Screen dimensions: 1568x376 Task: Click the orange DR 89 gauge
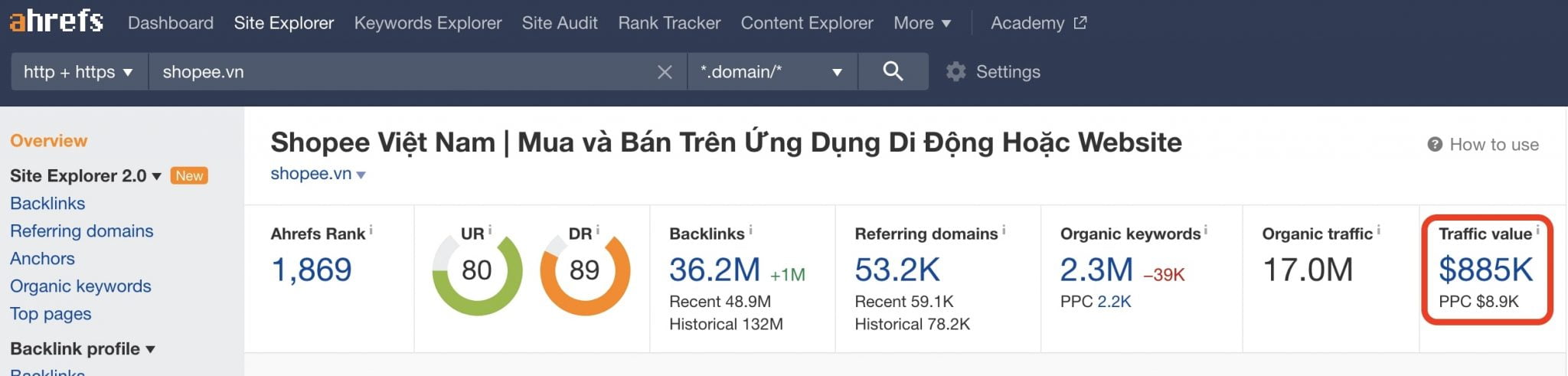584,270
